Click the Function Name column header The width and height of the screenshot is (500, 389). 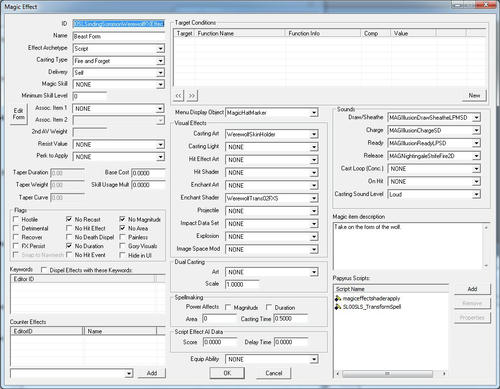[x=239, y=33]
